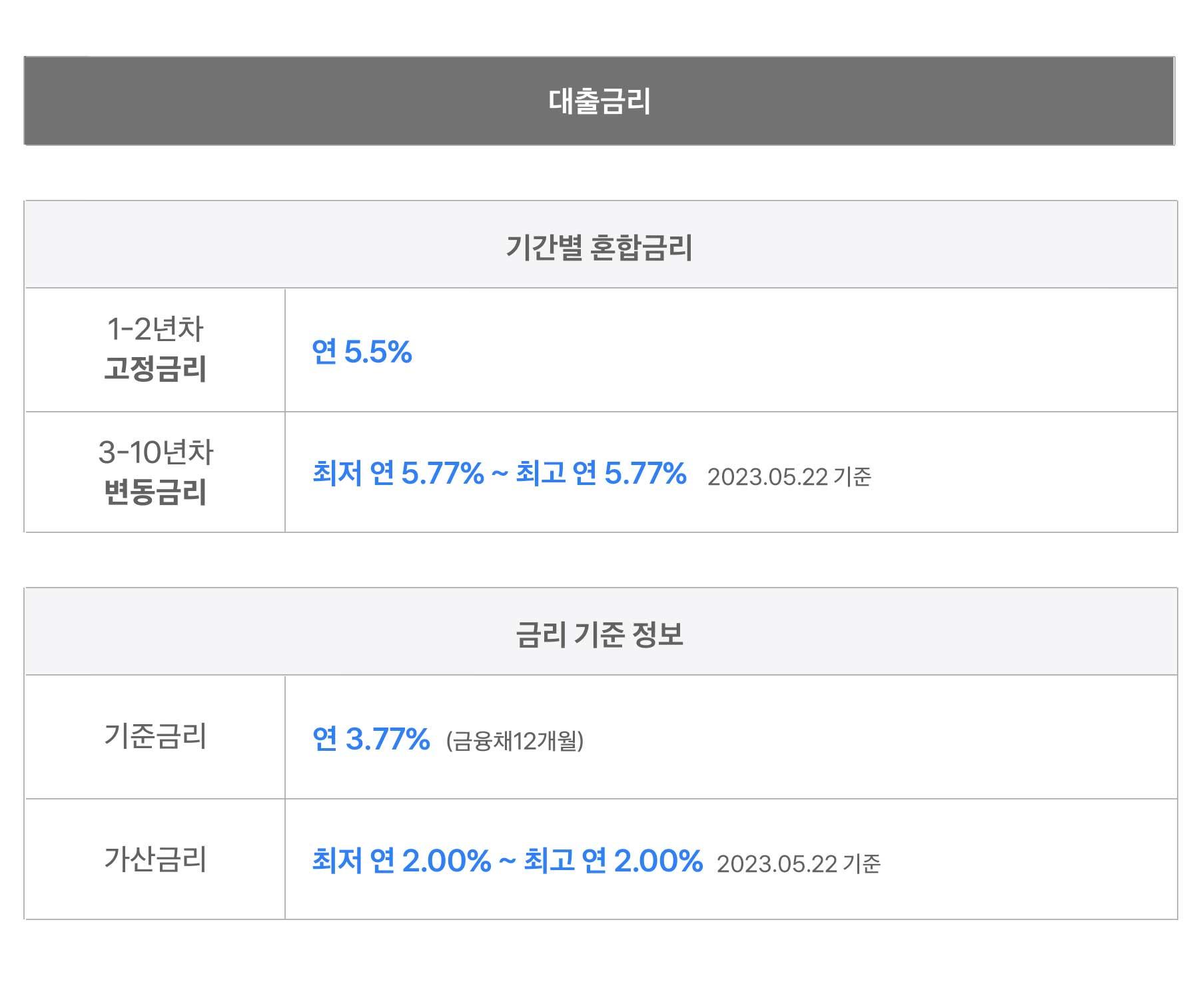Image resolution: width=1199 pixels, height=1008 pixels.
Task: Click the 1-2년차 period label
Action: 155,328
